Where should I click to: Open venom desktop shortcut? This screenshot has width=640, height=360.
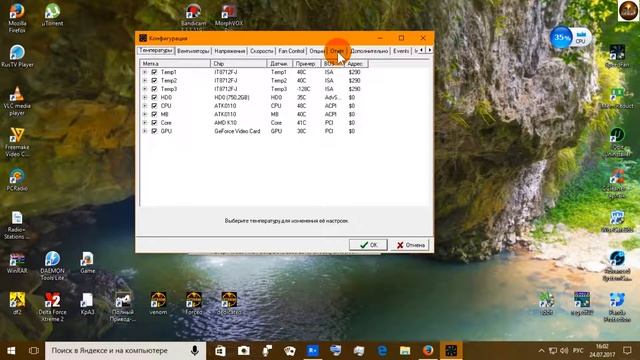pos(158,304)
